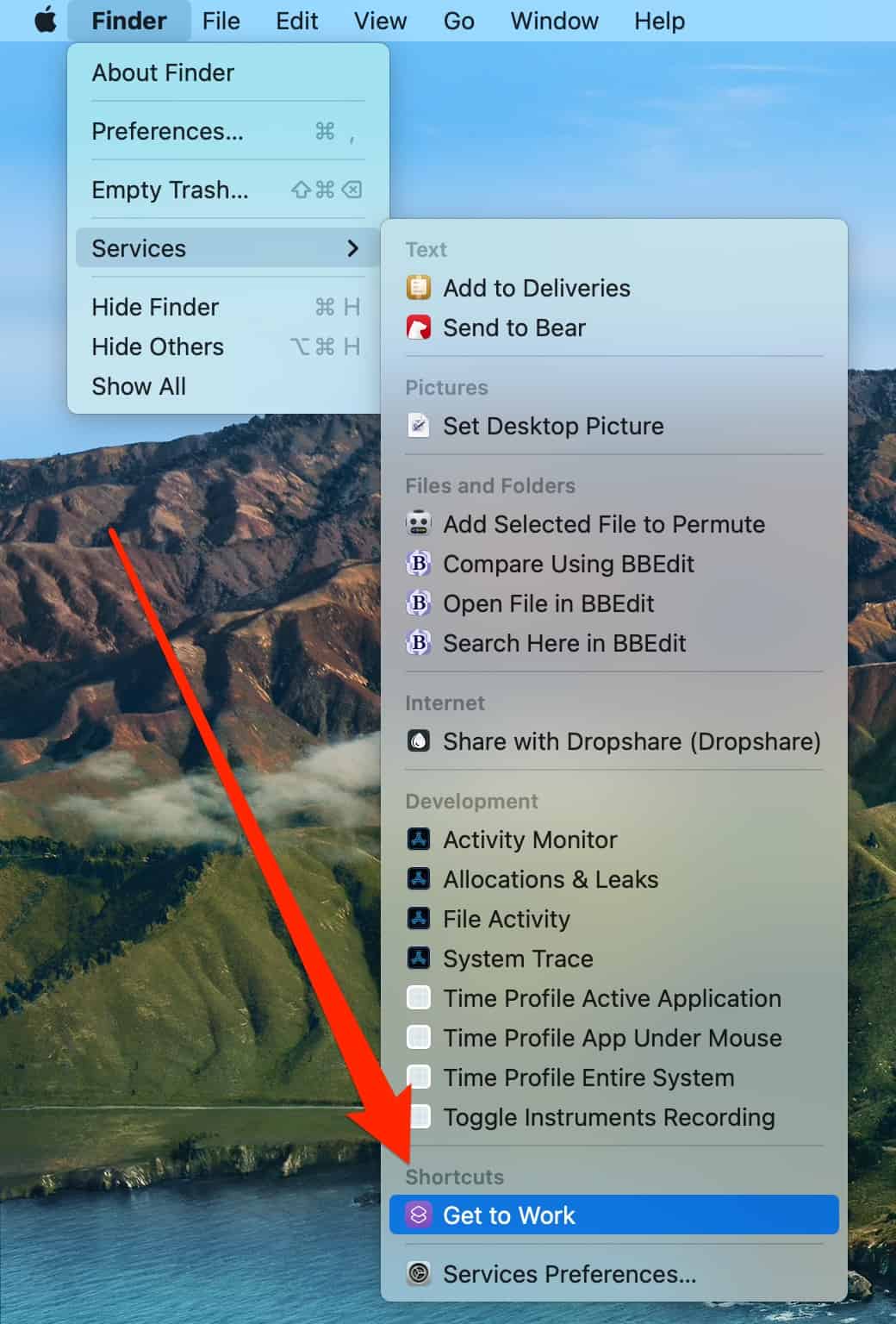Click the Set Desktop Picture icon
Viewport: 896px width, 1324px height.
point(419,426)
